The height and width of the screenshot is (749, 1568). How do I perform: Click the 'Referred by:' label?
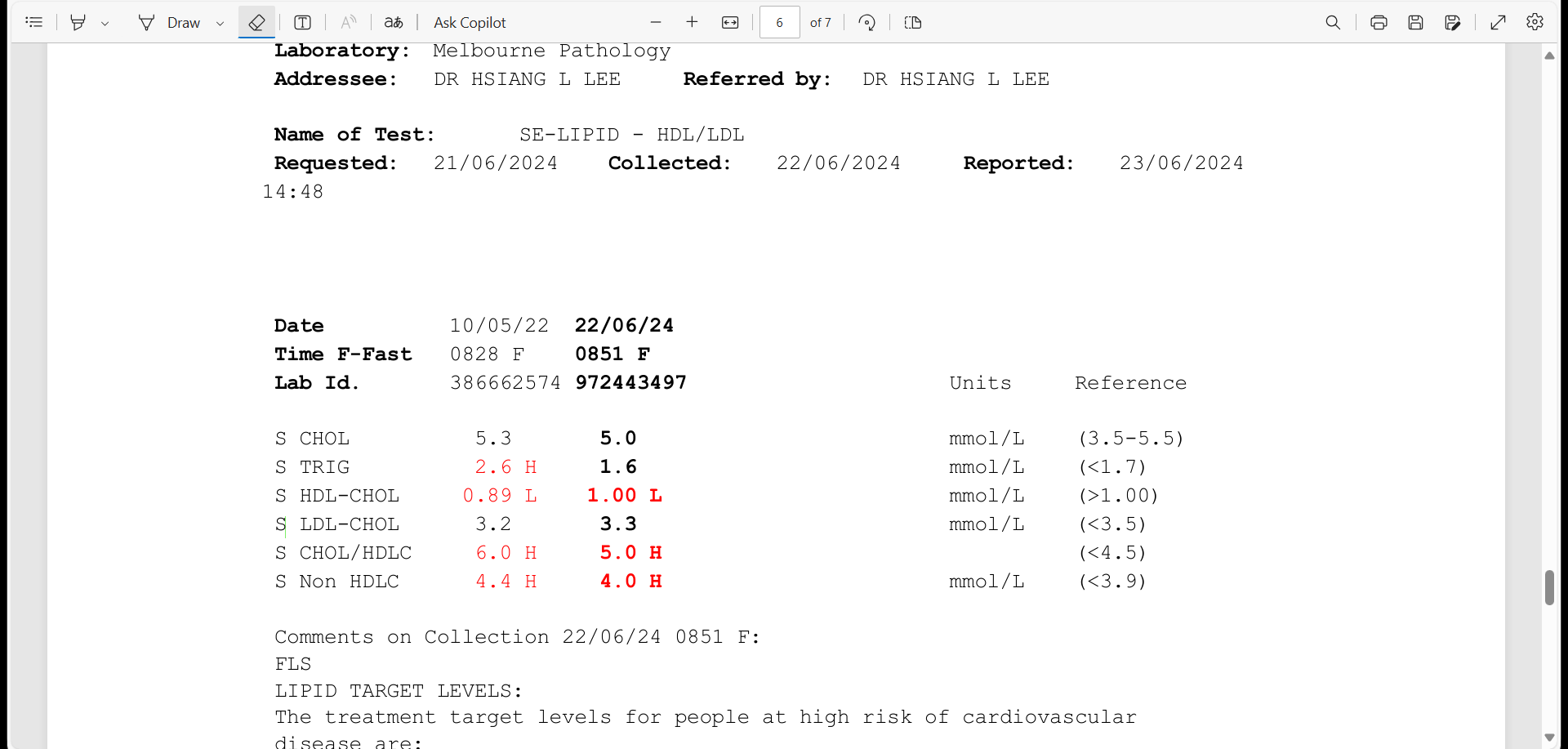tap(757, 79)
